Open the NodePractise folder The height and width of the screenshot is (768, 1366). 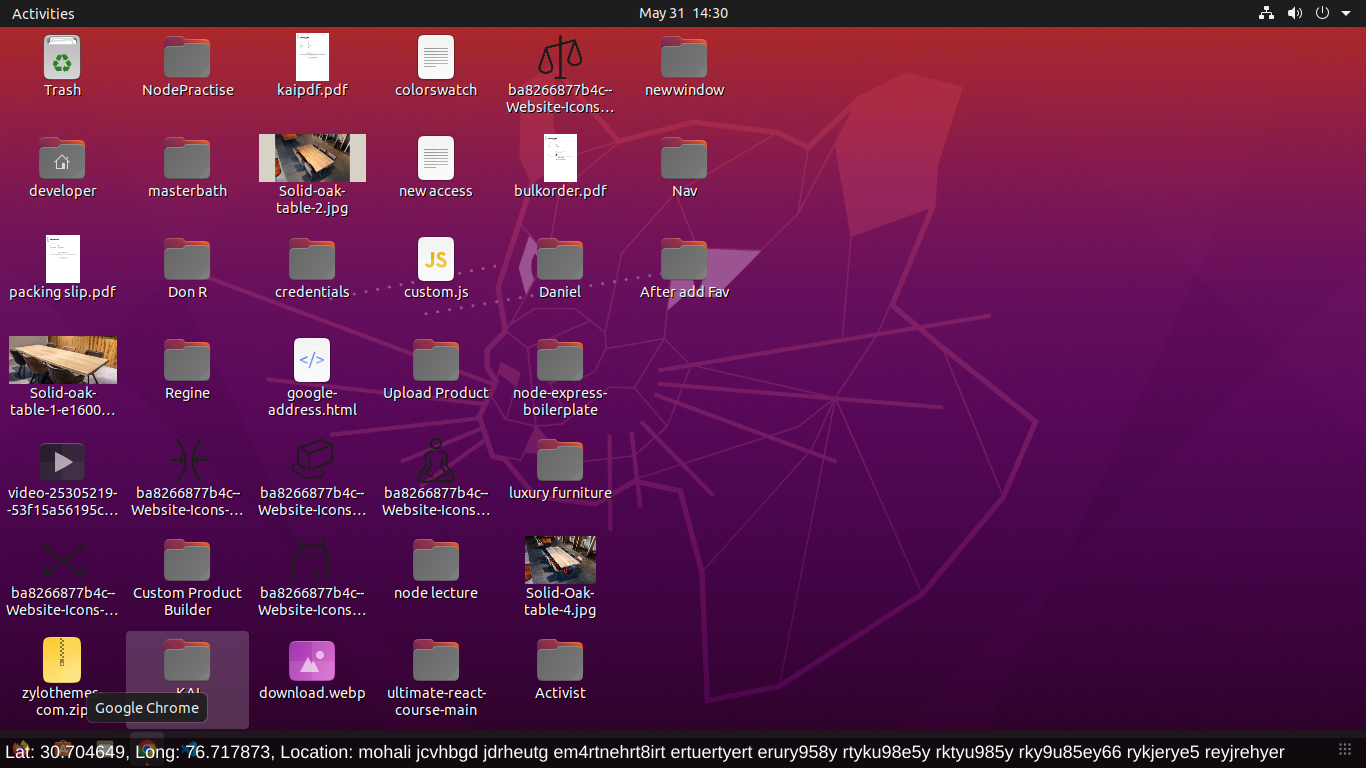[187, 58]
